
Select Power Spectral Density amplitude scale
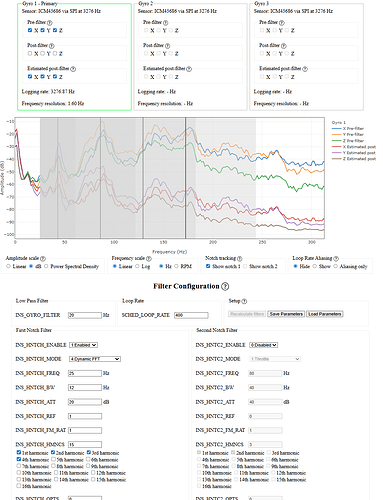point(46,266)
